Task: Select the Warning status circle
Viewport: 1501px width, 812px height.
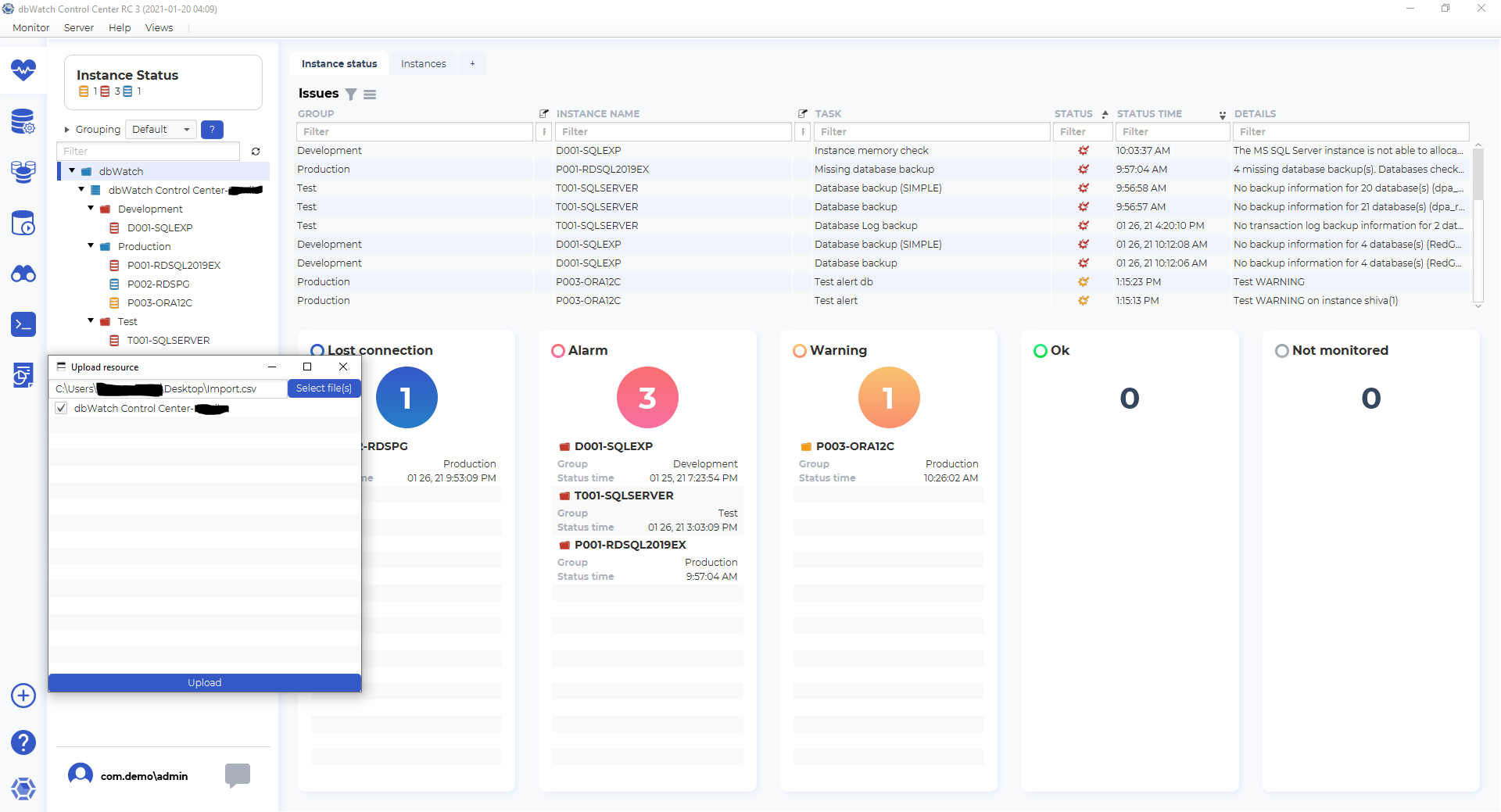Action: (888, 398)
